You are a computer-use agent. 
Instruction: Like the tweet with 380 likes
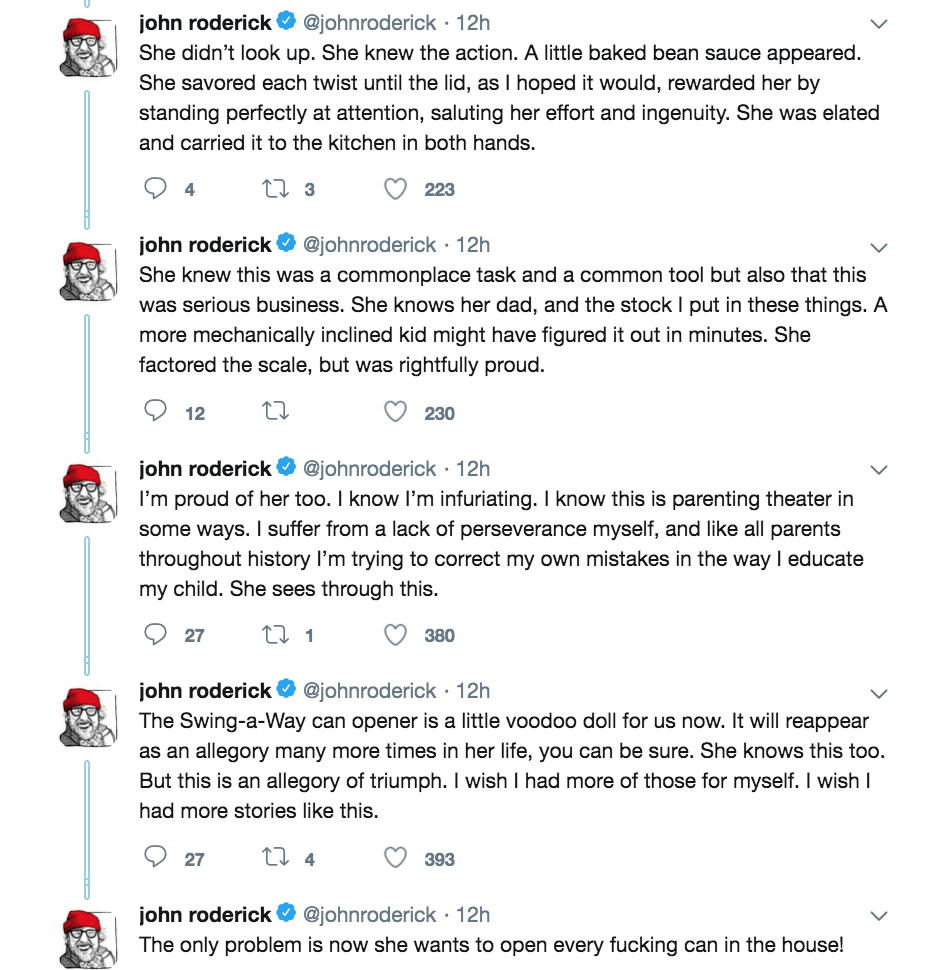click(x=396, y=635)
